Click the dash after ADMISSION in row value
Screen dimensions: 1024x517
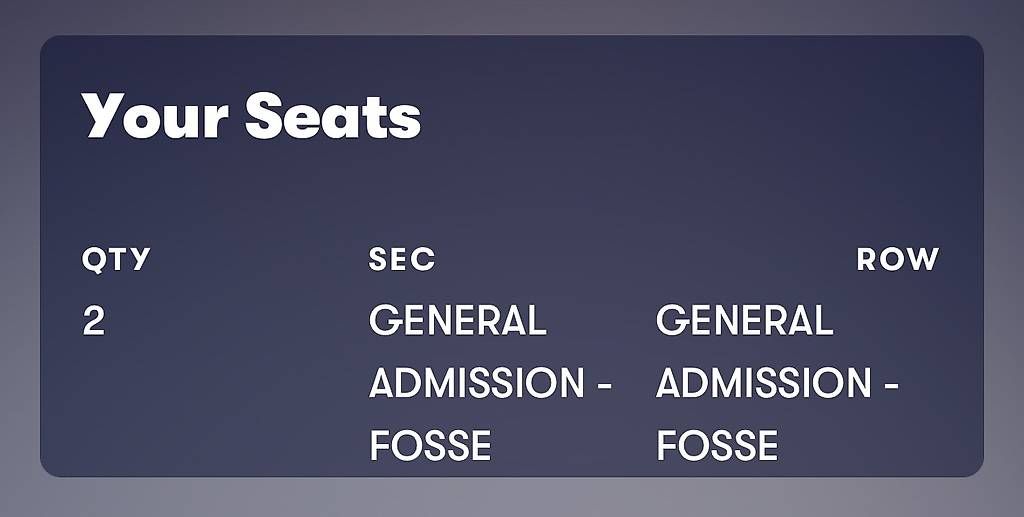click(891, 385)
